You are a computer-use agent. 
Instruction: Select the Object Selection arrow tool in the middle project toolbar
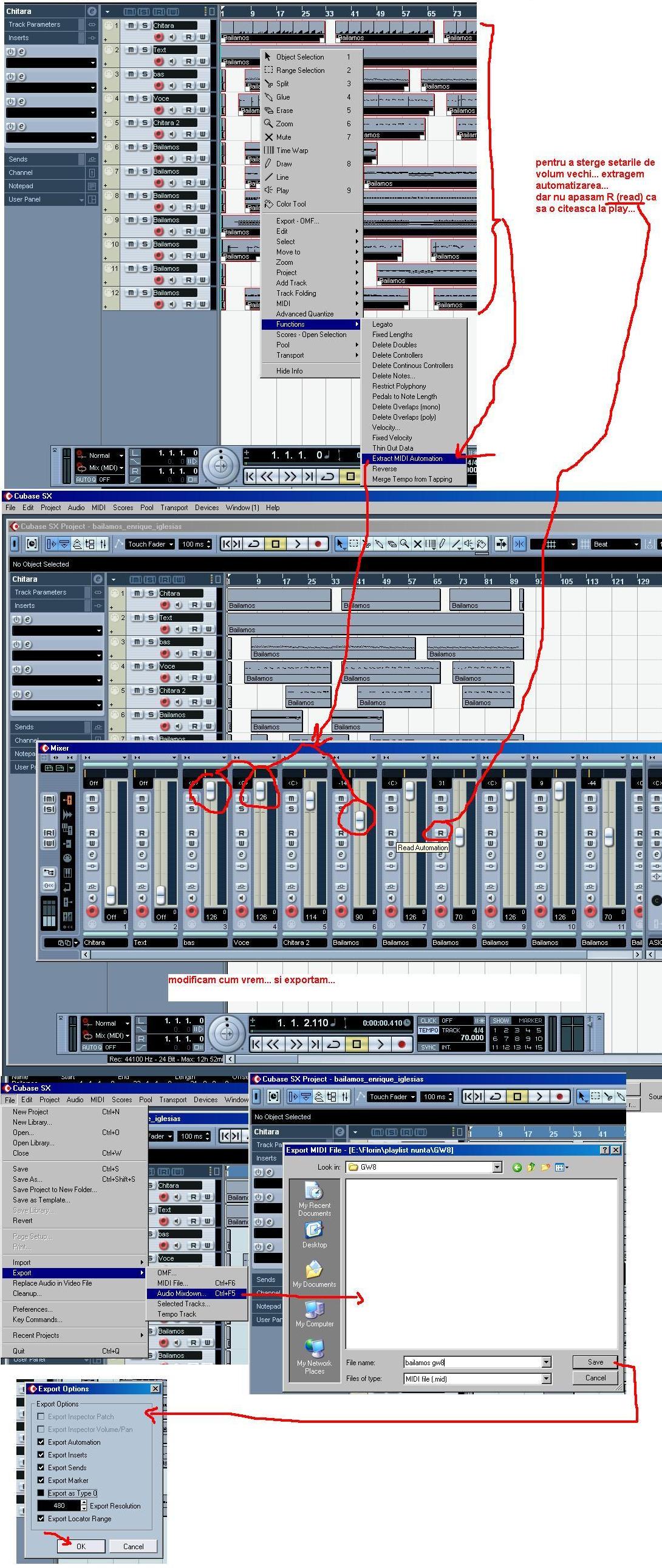point(341,544)
